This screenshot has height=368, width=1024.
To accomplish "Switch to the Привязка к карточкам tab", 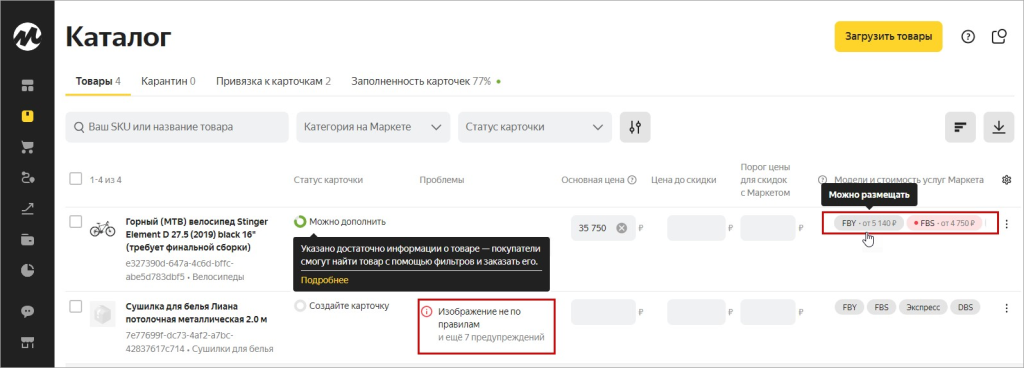I will [274, 82].
